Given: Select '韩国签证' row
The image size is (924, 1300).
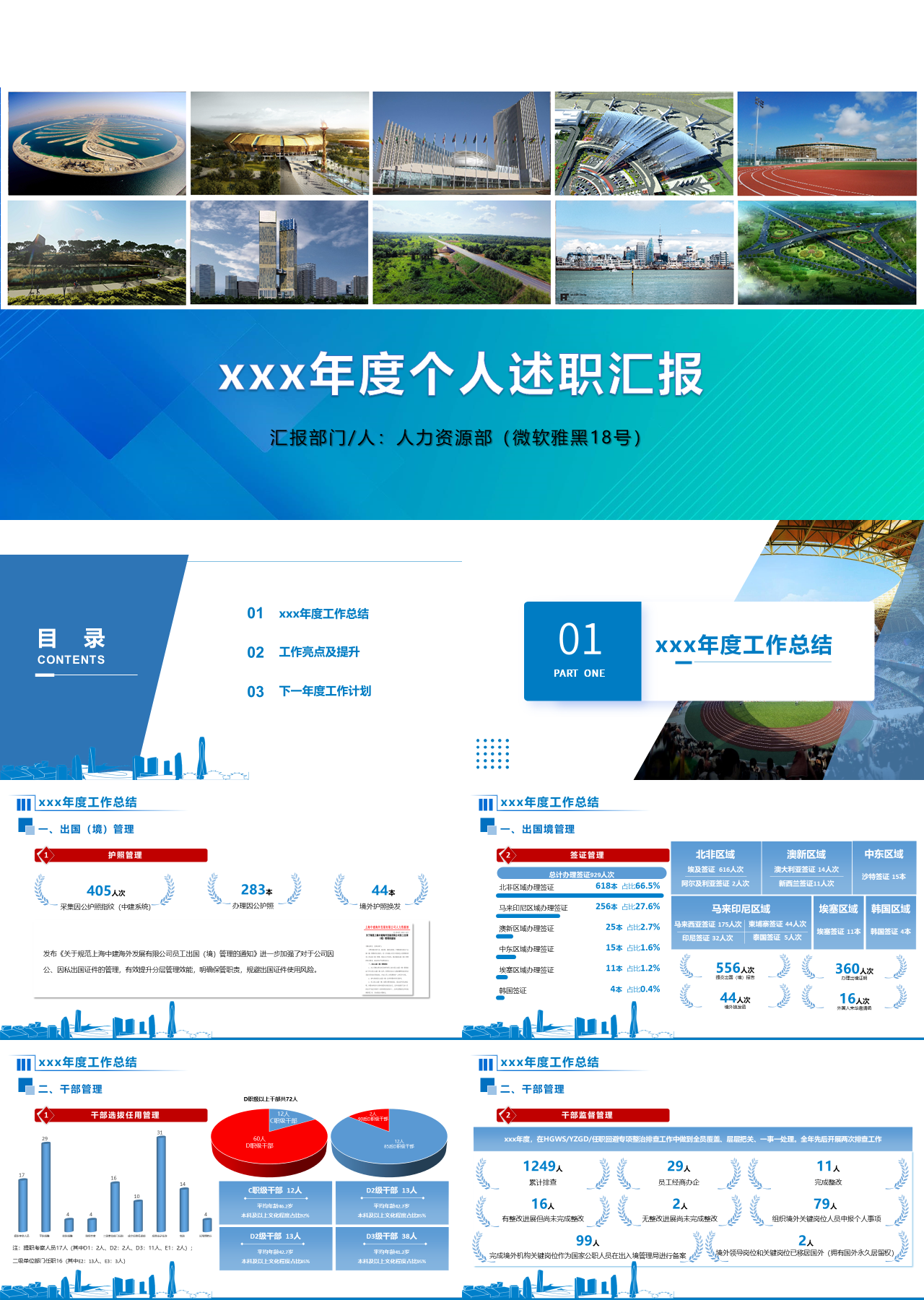Looking at the screenshot, I should [x=580, y=990].
